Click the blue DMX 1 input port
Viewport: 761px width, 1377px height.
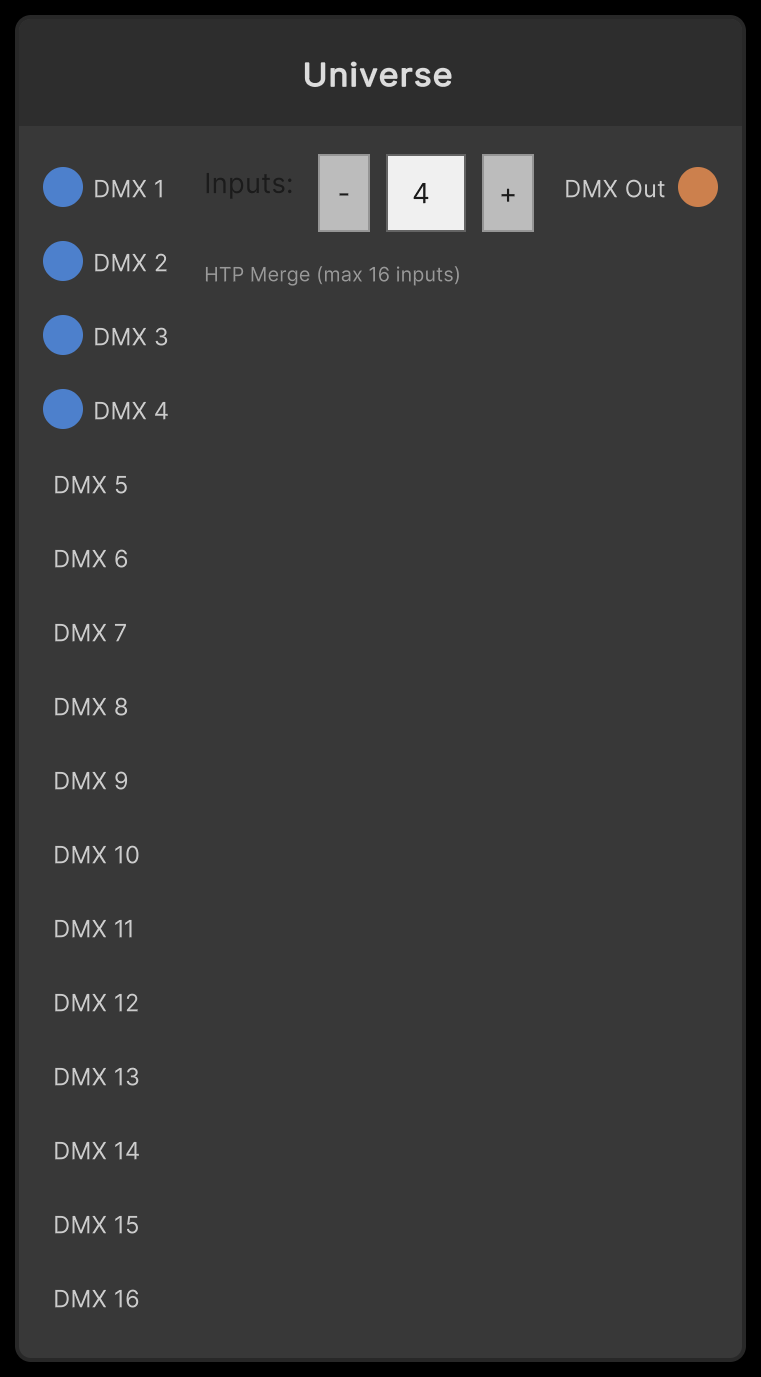coord(63,188)
